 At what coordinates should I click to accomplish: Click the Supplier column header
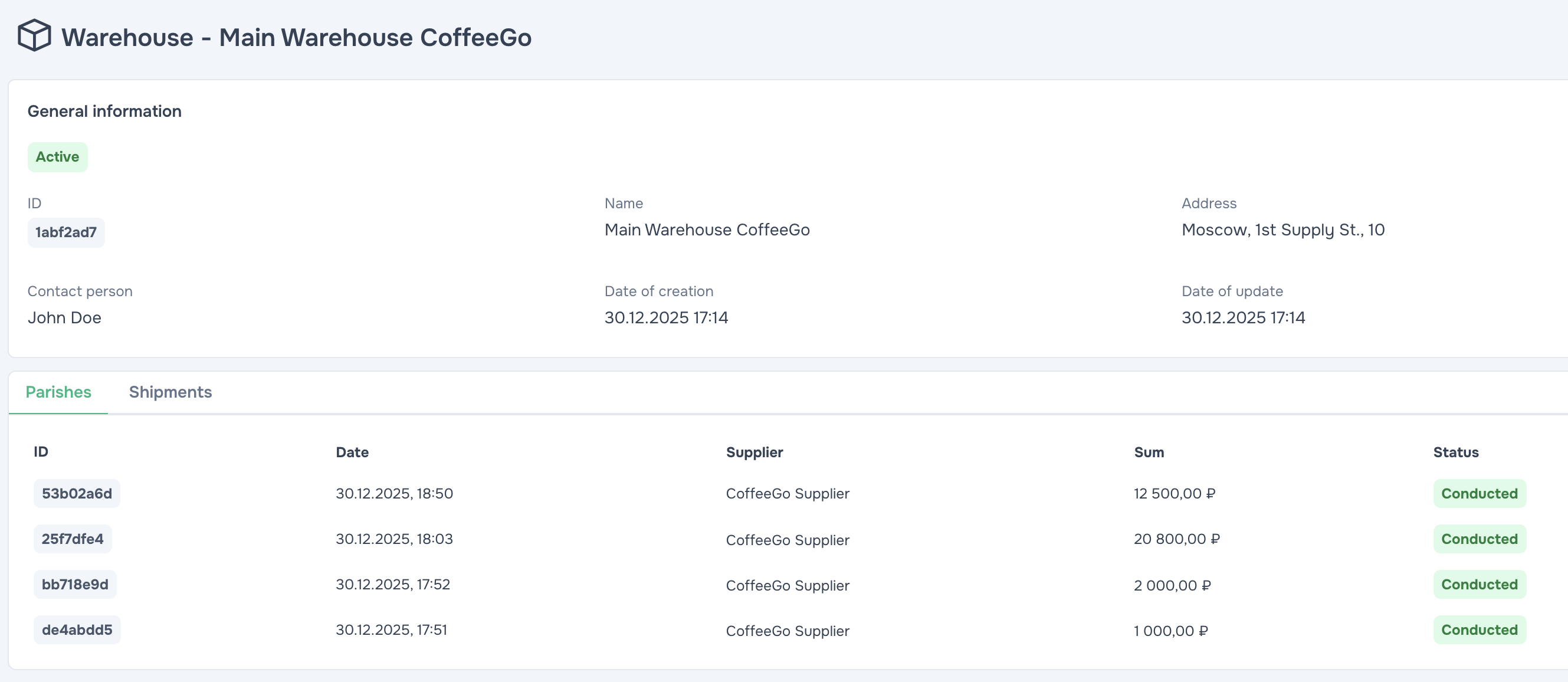pos(754,453)
